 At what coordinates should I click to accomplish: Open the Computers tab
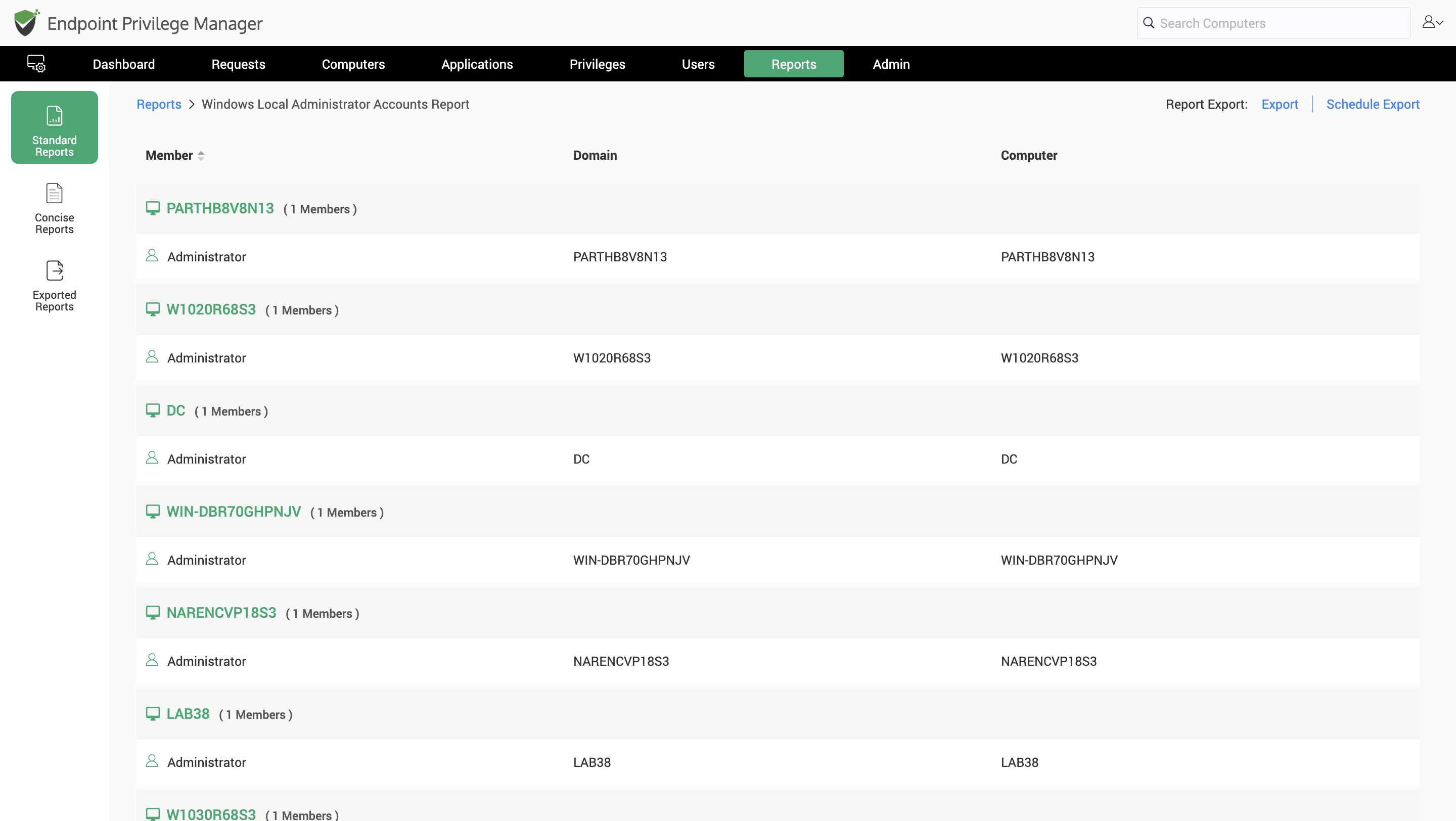pyautogui.click(x=353, y=64)
